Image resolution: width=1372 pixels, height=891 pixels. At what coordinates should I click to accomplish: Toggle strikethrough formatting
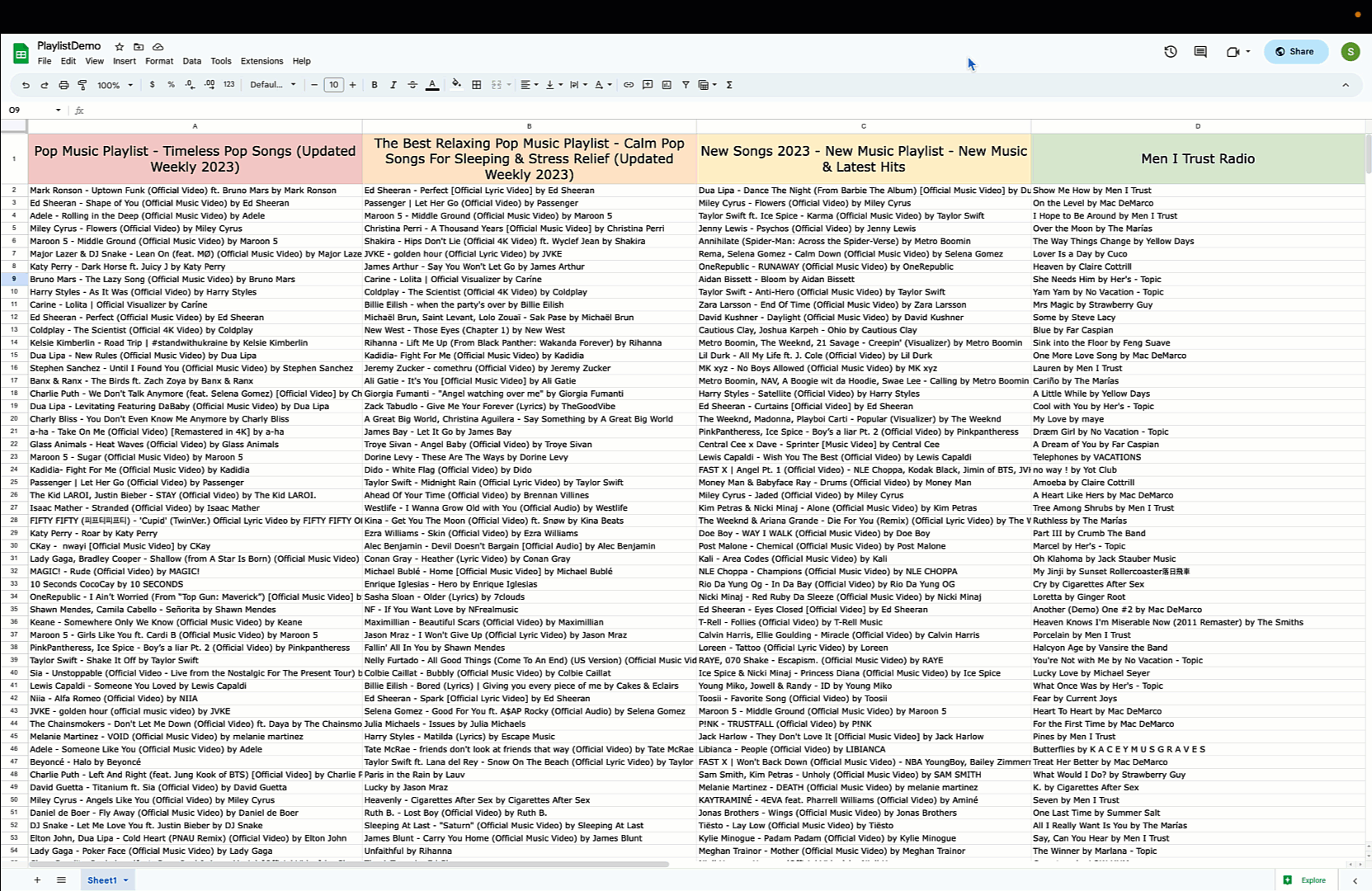[x=413, y=85]
